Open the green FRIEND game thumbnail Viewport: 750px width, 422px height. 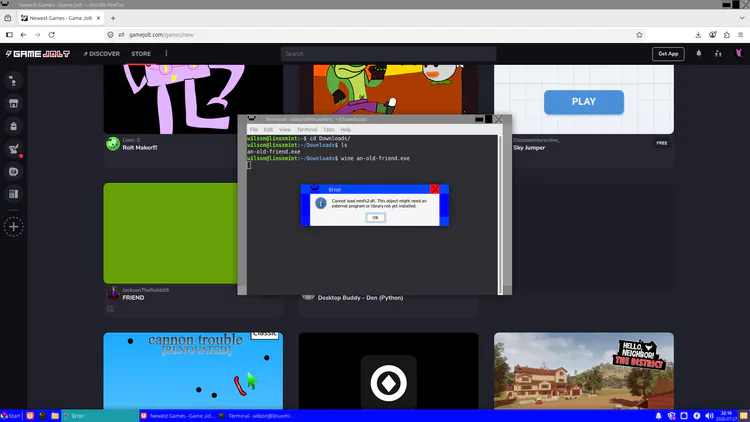(x=170, y=233)
